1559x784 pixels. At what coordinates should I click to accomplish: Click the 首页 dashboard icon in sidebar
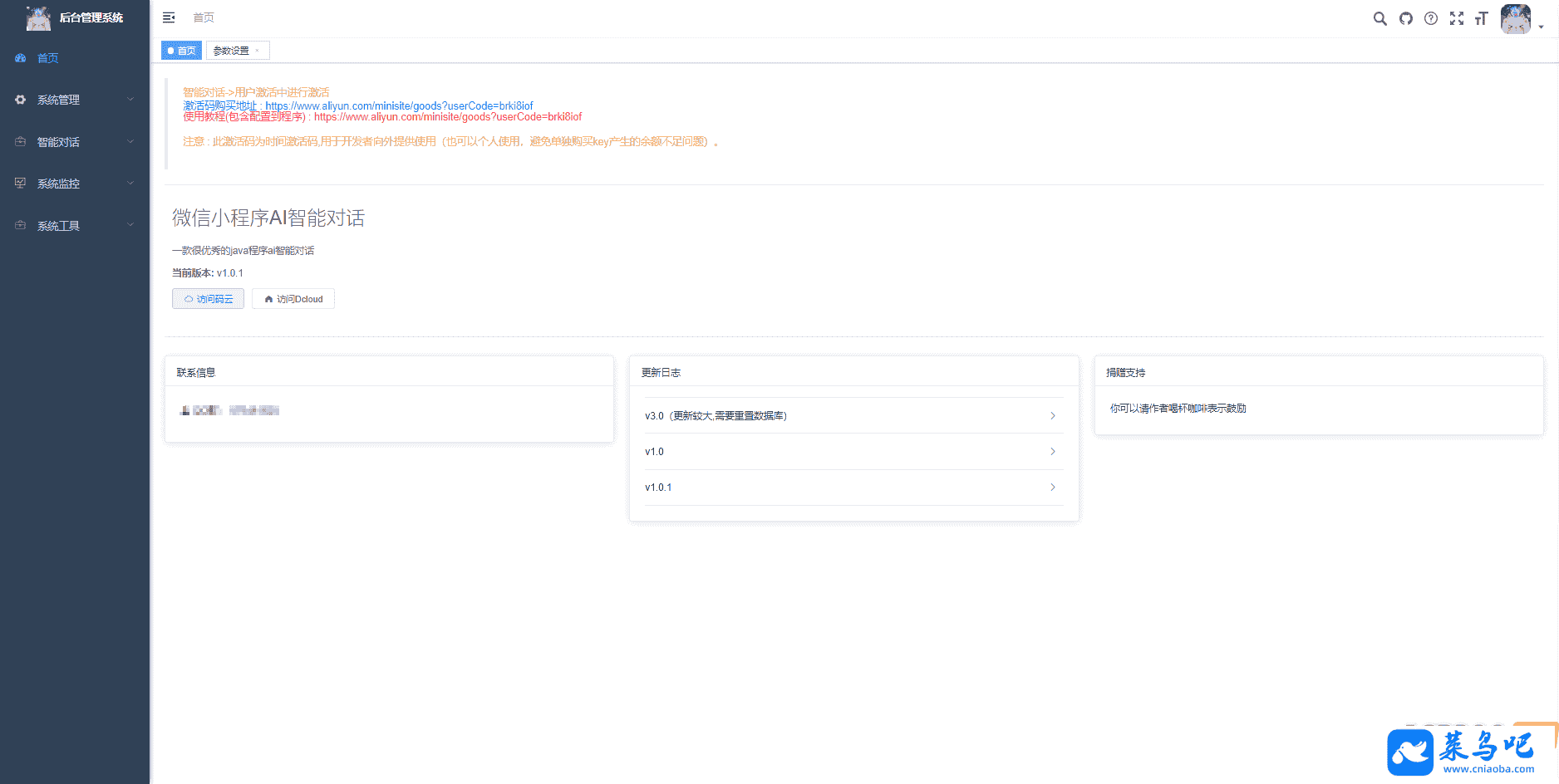(21, 58)
